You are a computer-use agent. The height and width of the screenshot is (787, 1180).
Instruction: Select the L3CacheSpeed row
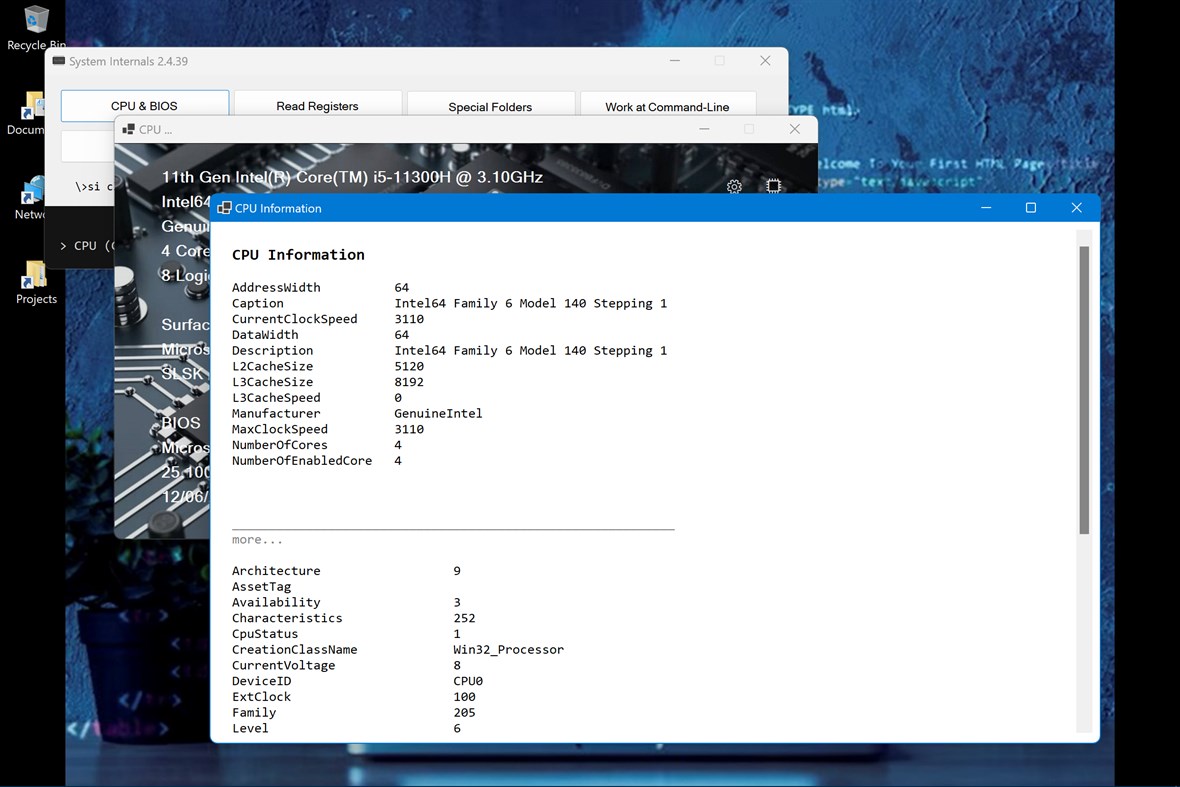click(x=317, y=398)
